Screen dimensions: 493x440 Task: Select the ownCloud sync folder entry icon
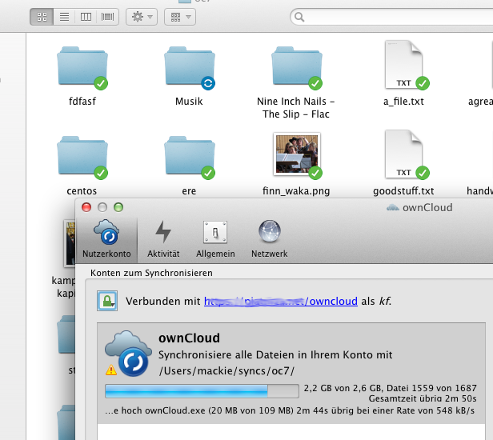pyautogui.click(x=129, y=354)
